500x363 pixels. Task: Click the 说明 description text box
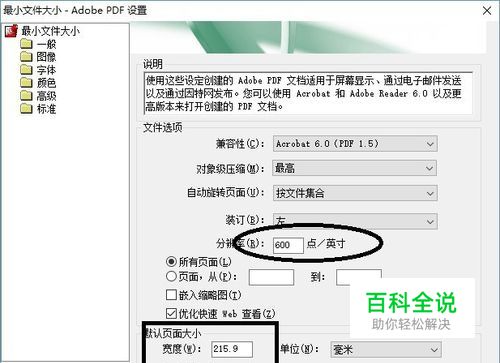(x=308, y=94)
